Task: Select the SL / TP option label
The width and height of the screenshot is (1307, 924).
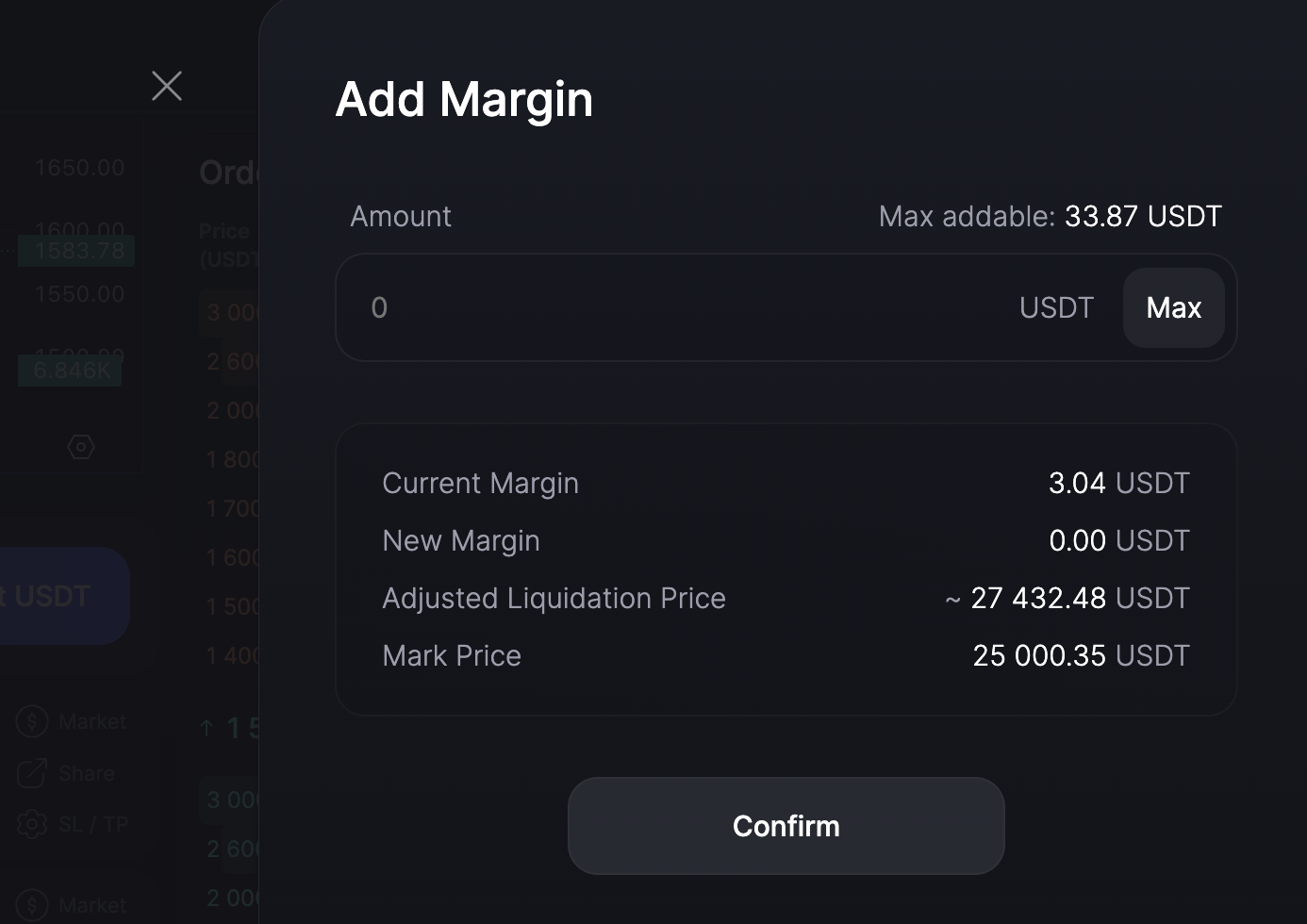Action: coord(93,824)
